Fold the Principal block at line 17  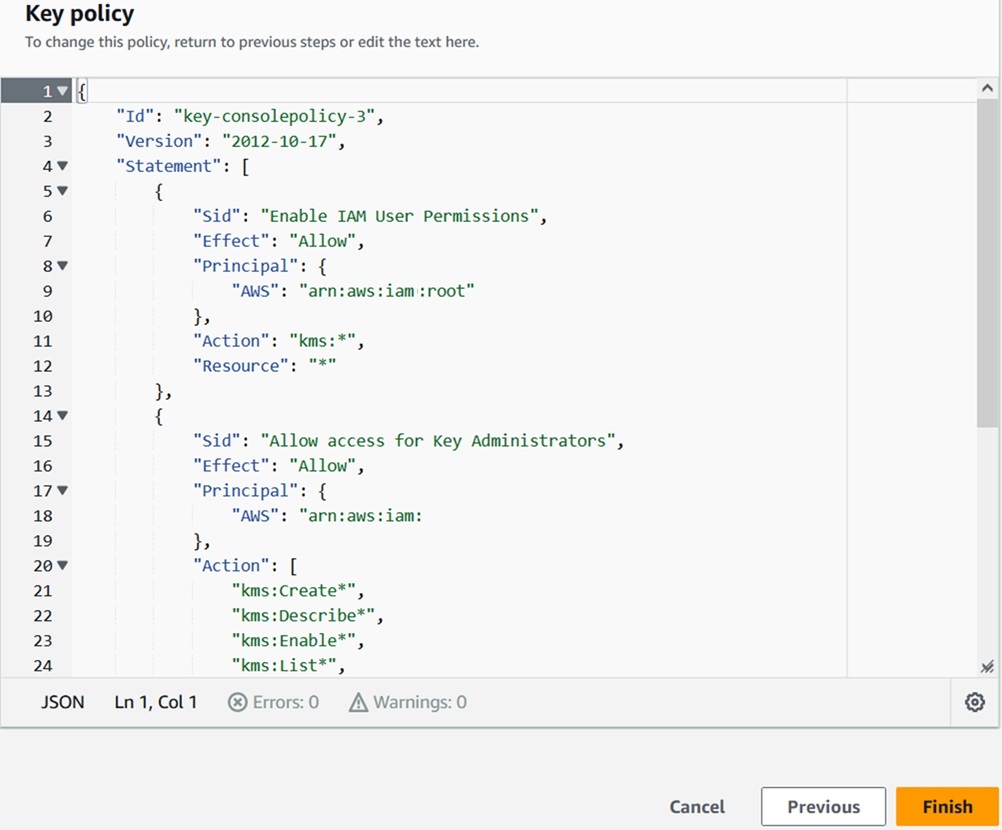pos(63,491)
